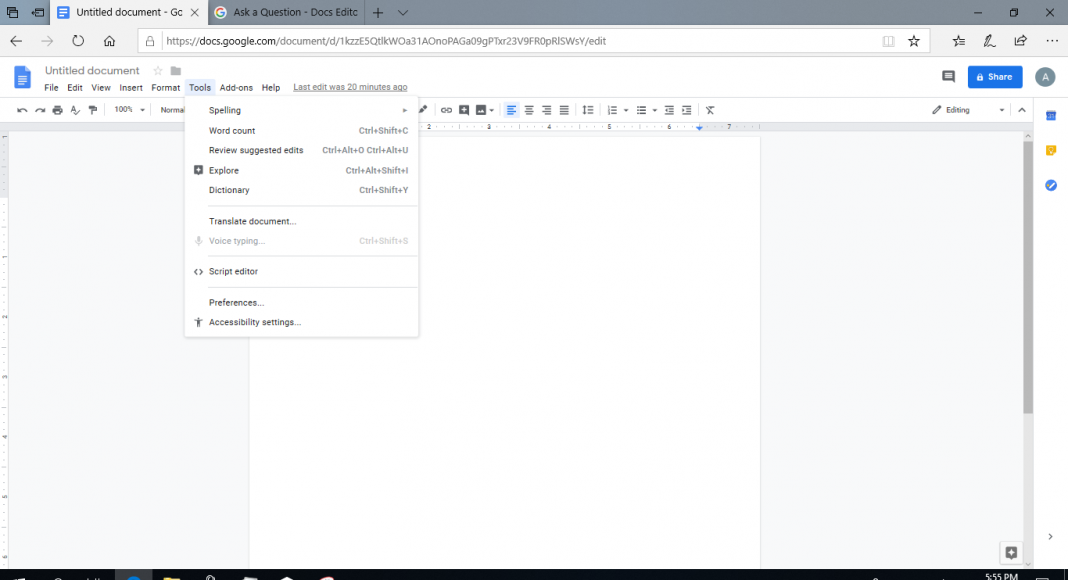Viewport: 1068px width, 580px height.
Task: Select Translate document option
Action: (301, 221)
